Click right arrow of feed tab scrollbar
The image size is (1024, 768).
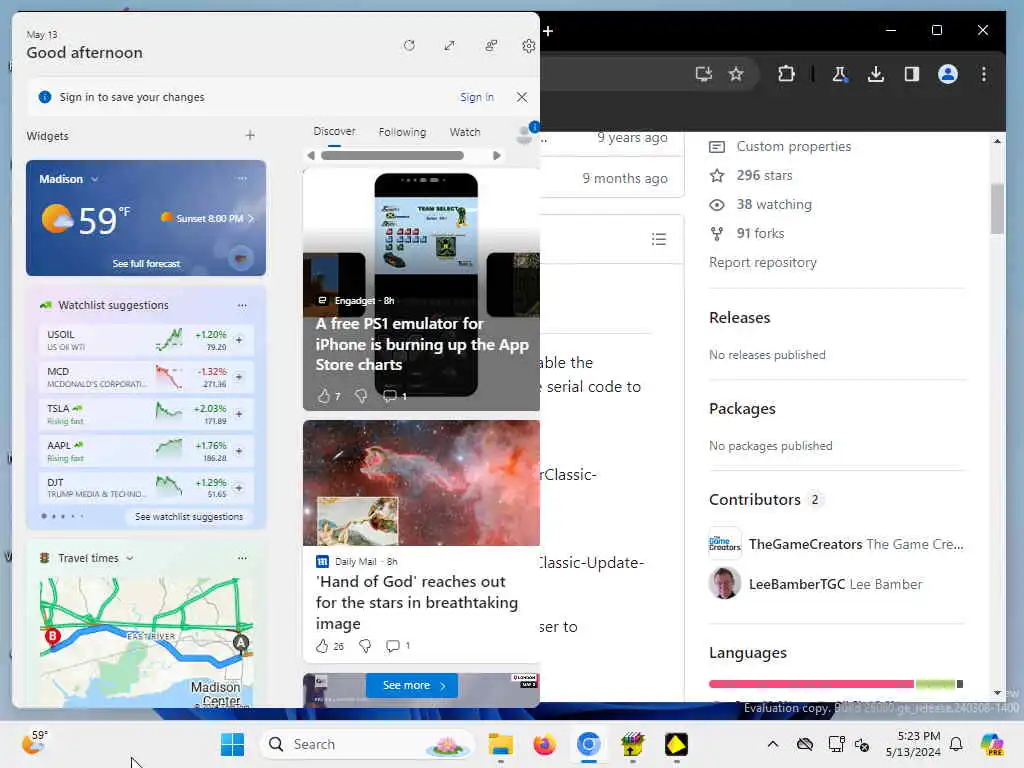tap(497, 155)
